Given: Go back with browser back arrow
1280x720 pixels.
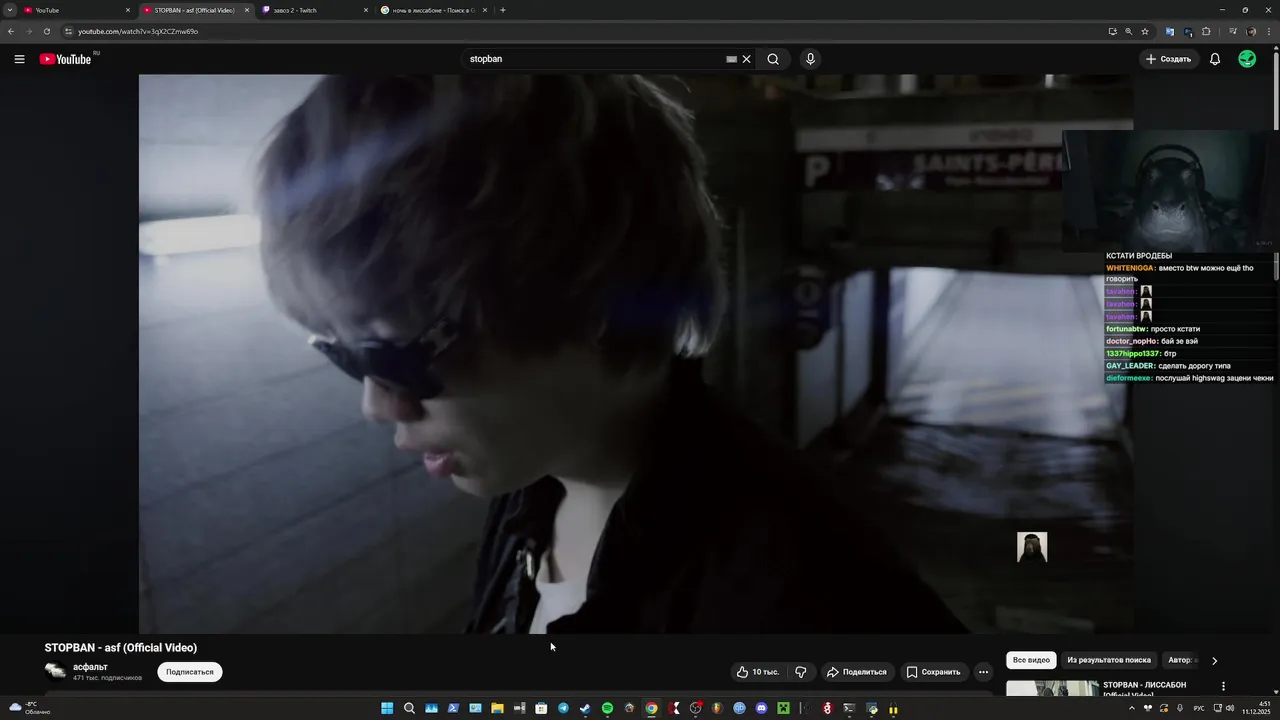Looking at the screenshot, I should [11, 31].
